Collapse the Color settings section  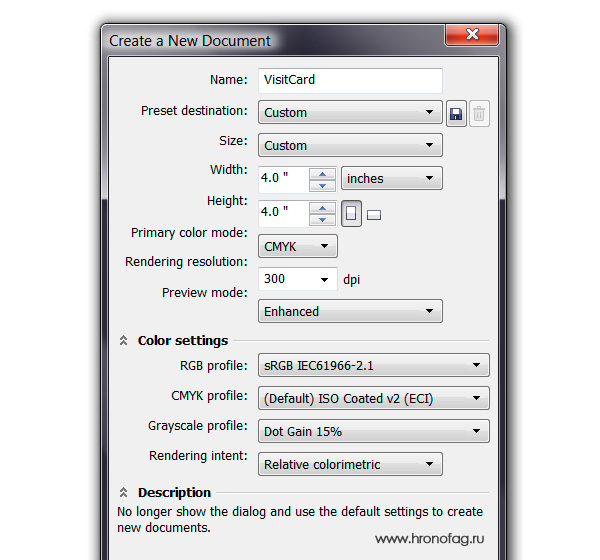[x=124, y=341]
